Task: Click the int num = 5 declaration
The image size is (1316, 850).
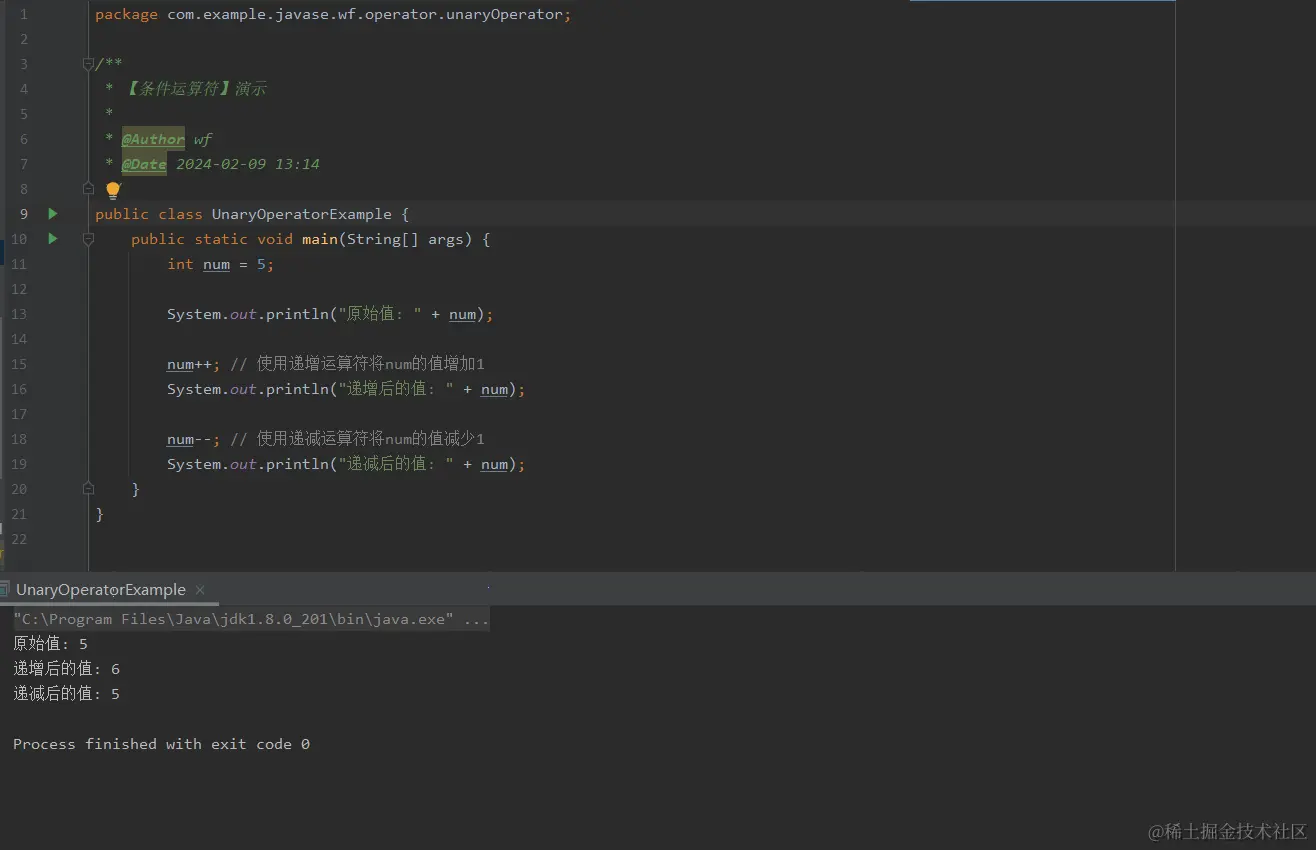Action: coord(220,264)
